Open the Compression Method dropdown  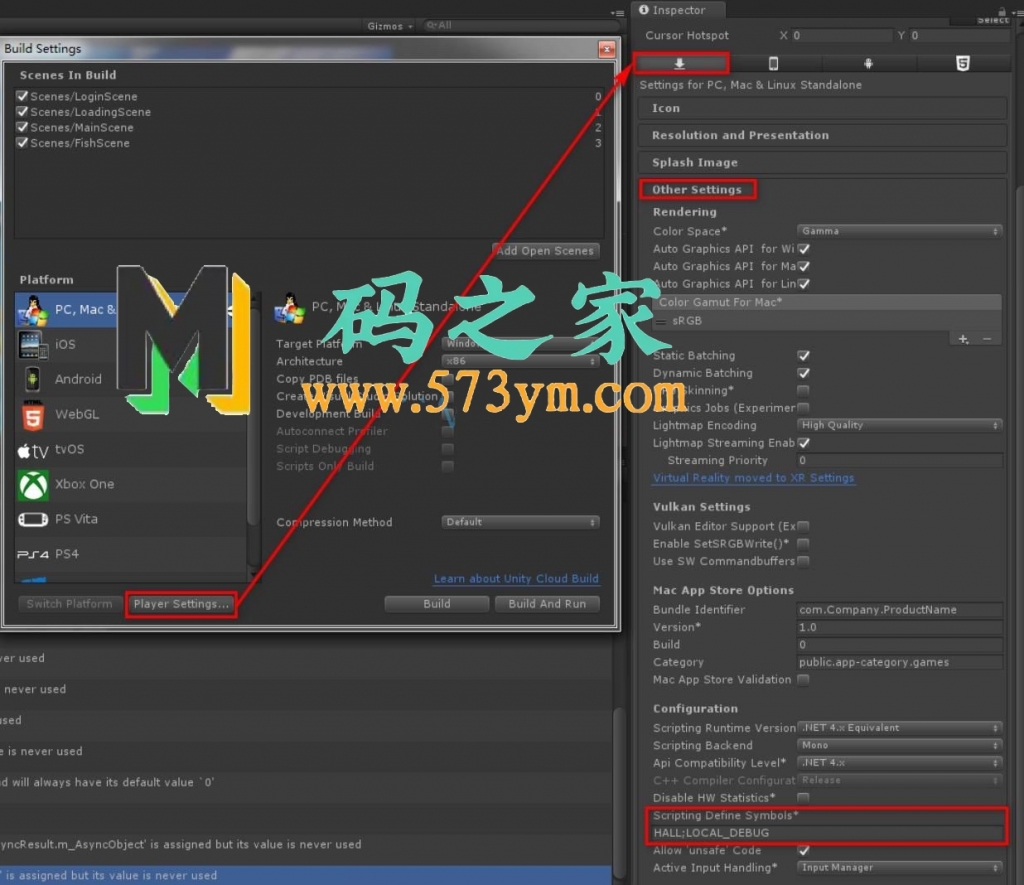pos(520,523)
